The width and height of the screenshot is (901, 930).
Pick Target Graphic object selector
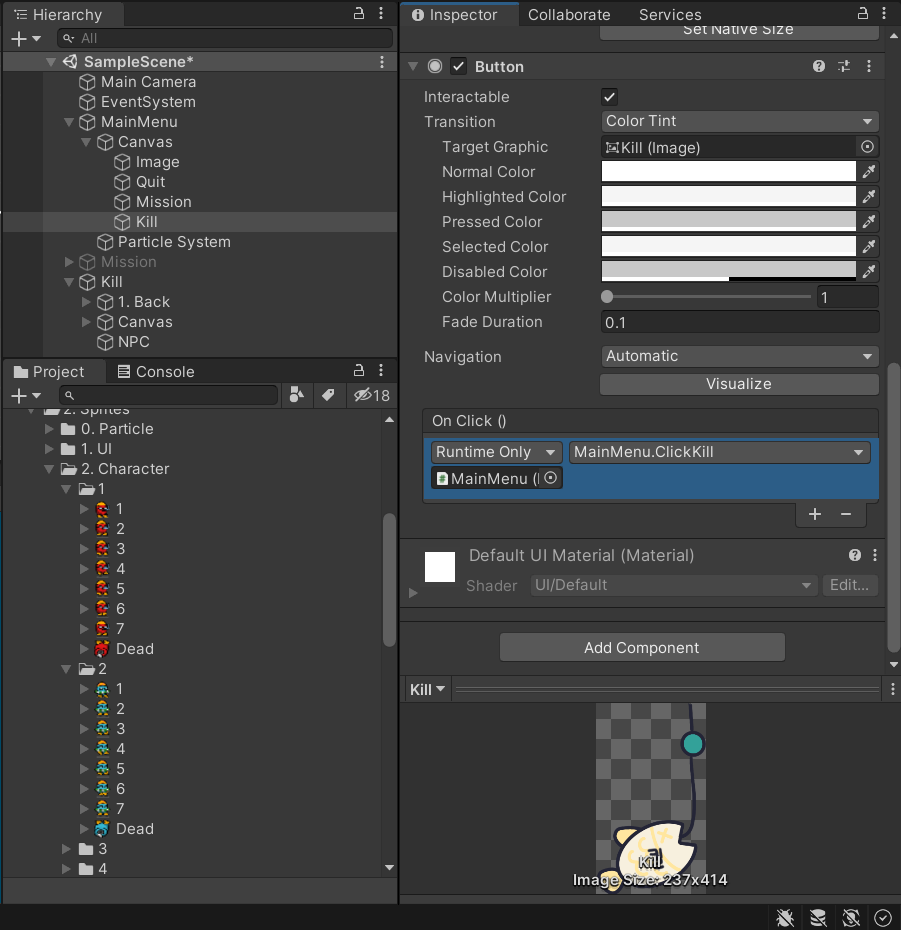click(867, 146)
